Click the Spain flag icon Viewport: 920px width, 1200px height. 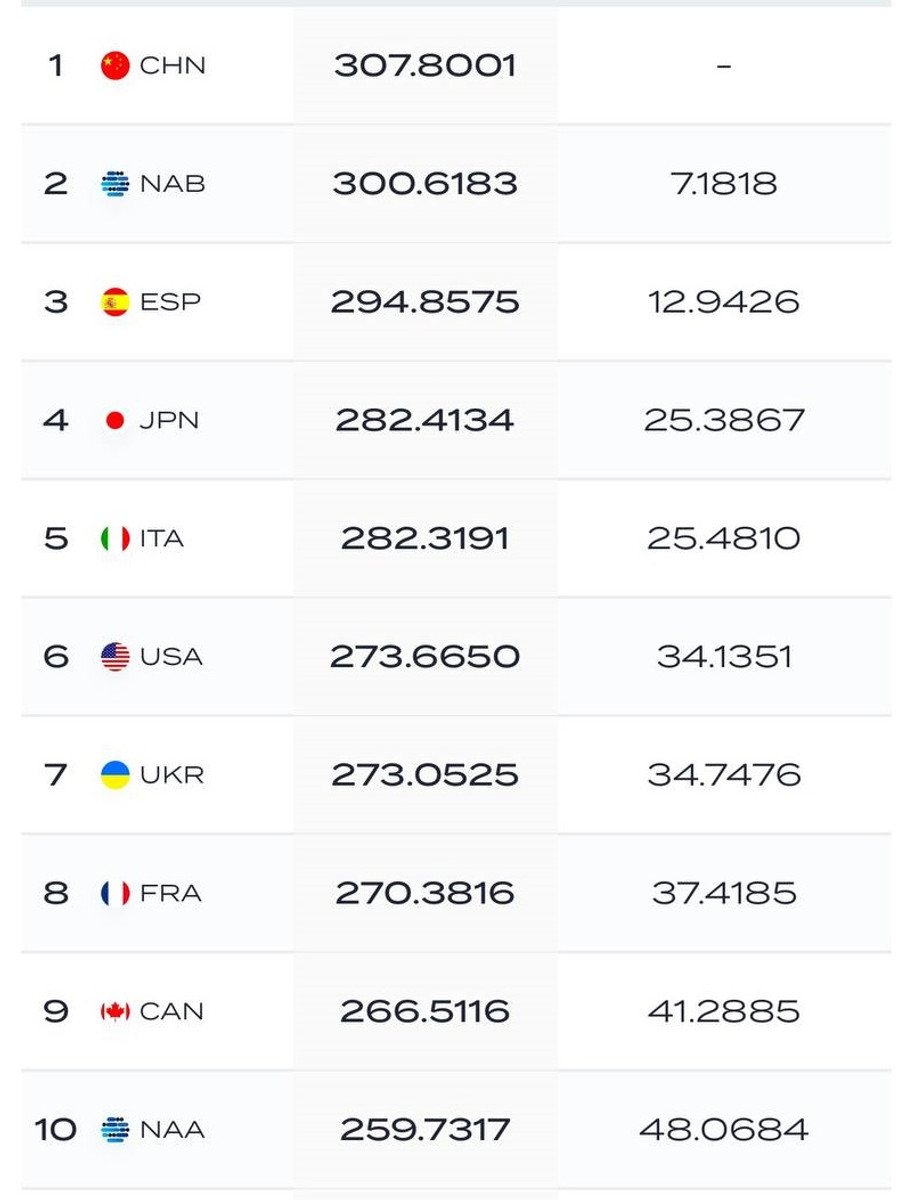click(x=115, y=302)
